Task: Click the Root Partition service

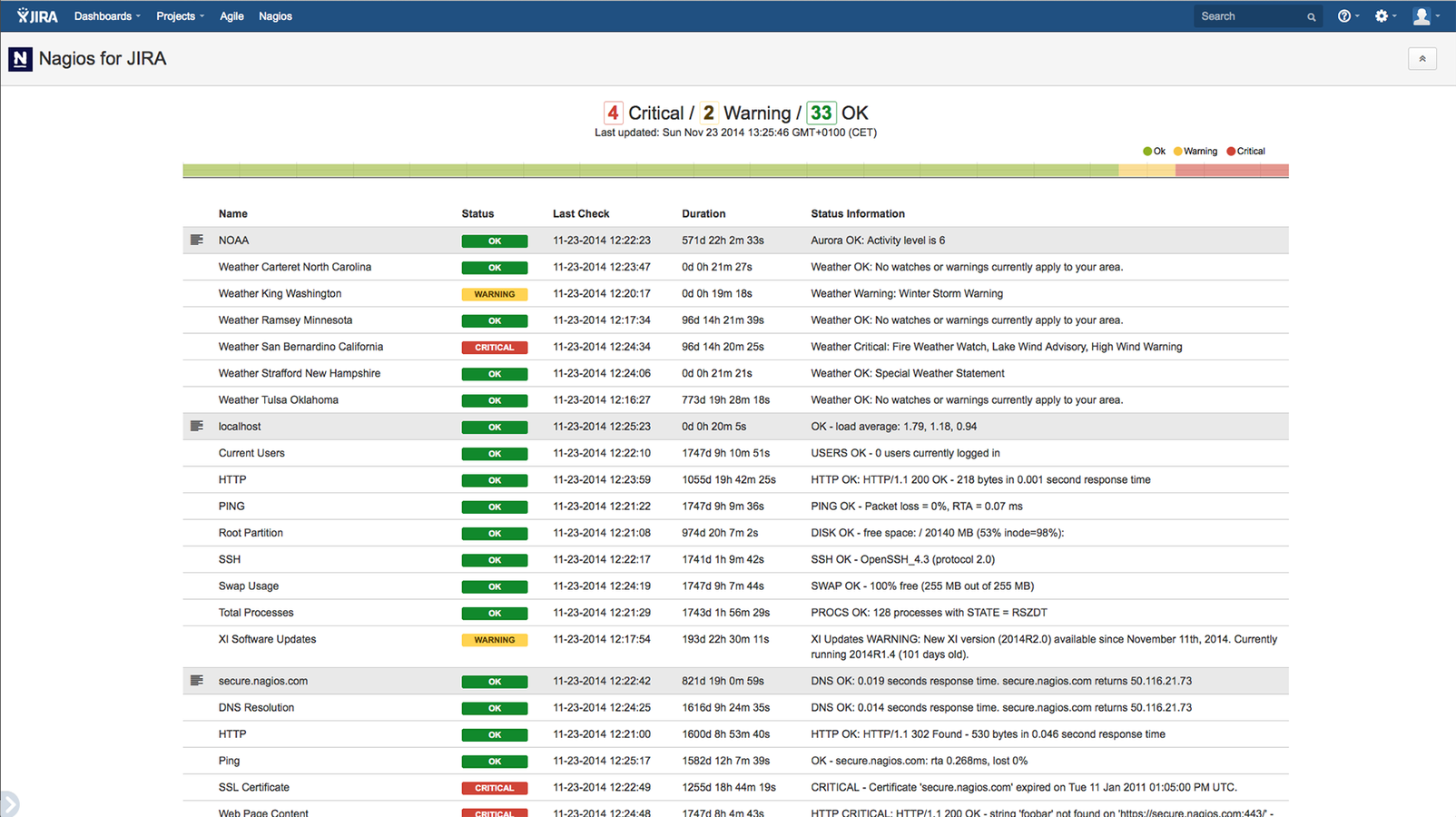Action: [x=251, y=533]
